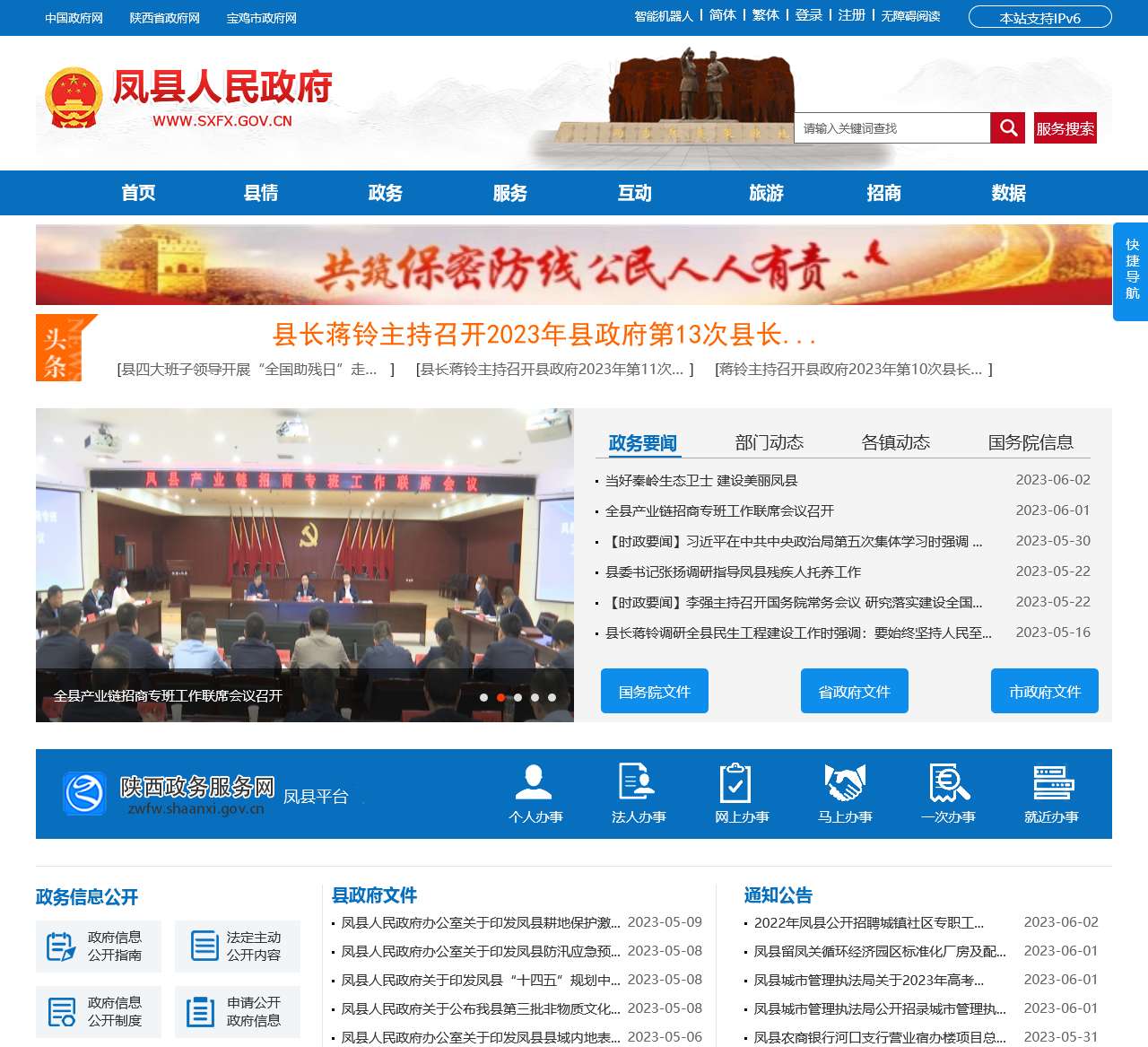Select the 个人办事 personal services icon
Screen dimensions: 1148x1047
coord(536,781)
